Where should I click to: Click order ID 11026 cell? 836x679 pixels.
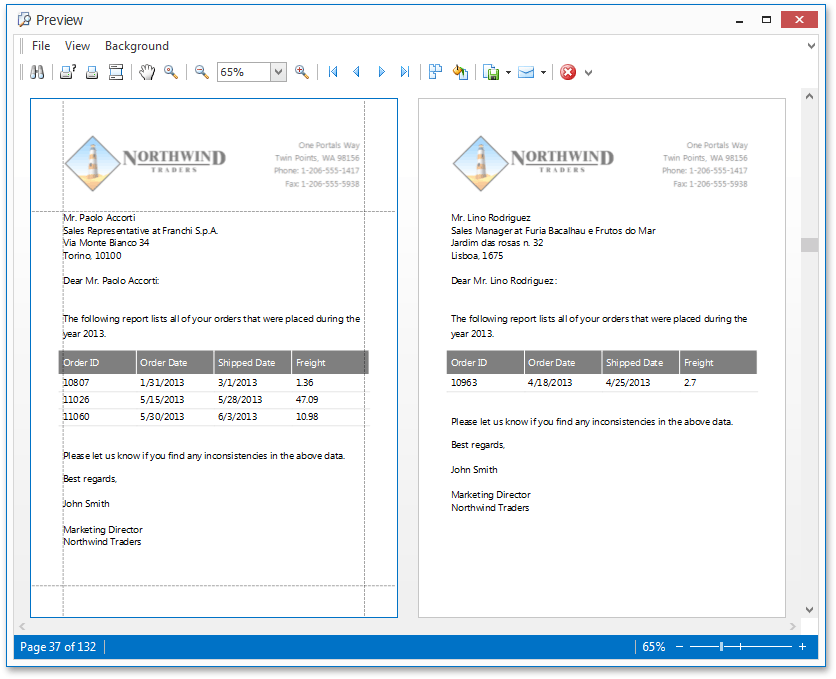pos(76,400)
